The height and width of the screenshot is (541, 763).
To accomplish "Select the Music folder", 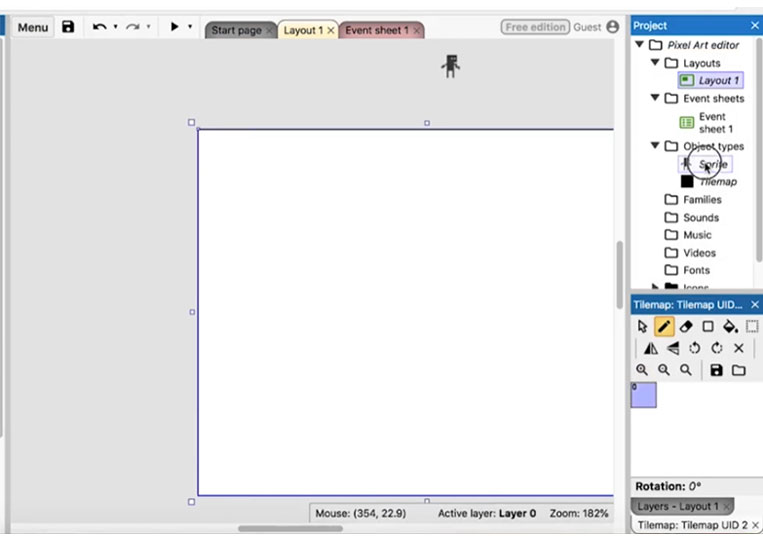I will coord(697,235).
